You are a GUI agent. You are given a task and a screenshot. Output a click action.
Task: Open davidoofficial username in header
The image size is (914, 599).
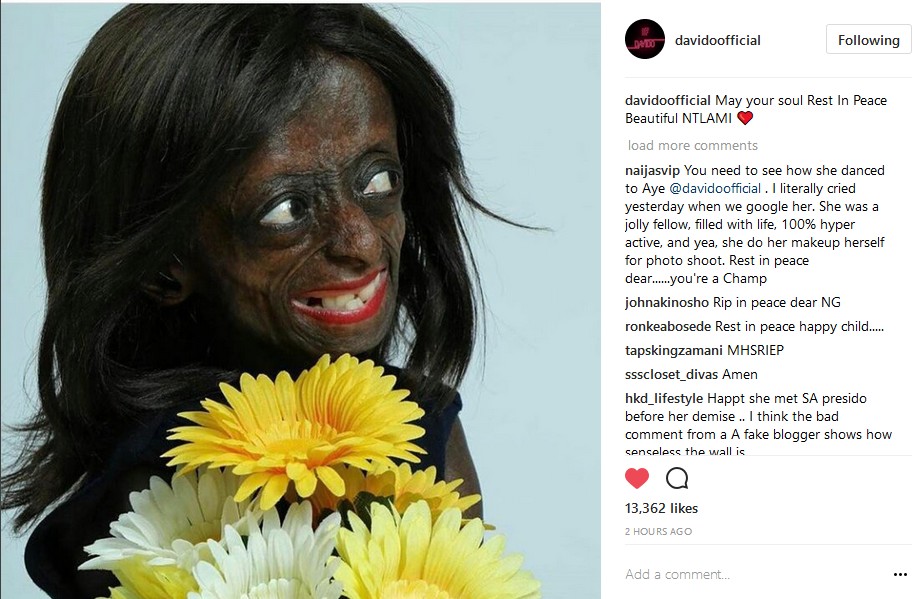point(718,40)
